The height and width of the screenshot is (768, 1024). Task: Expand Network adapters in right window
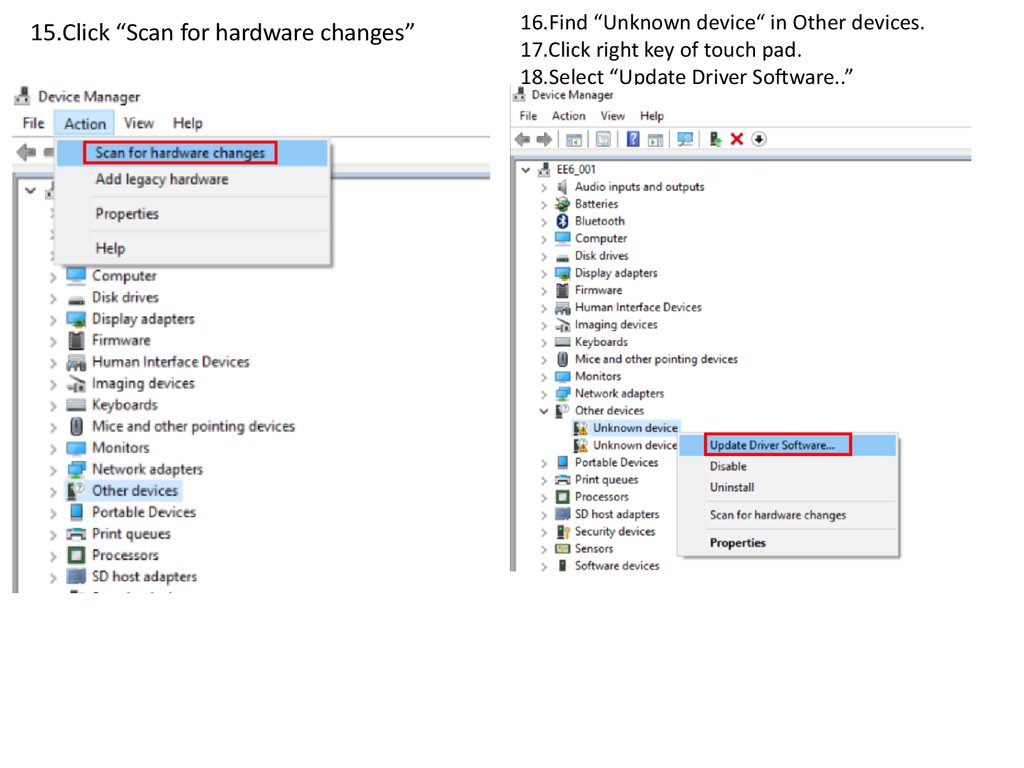pos(544,394)
